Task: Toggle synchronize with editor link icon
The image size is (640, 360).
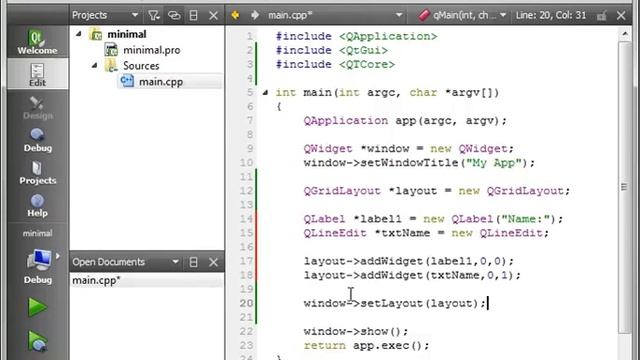Action: click(174, 16)
